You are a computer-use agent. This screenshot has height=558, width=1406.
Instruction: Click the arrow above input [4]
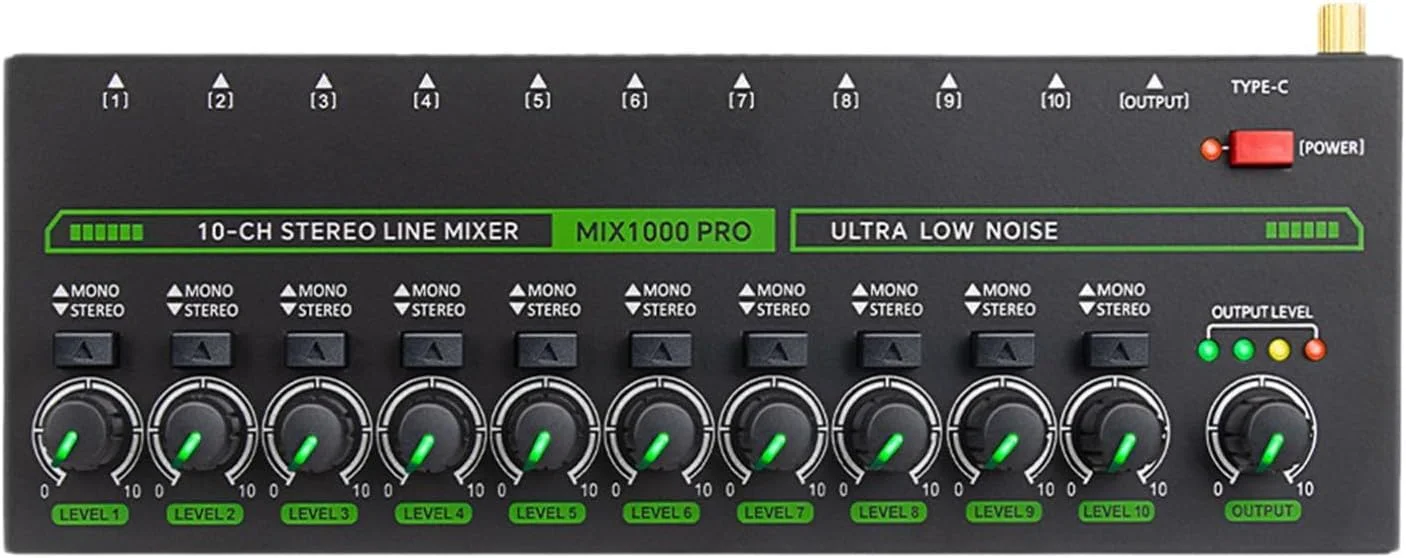click(x=427, y=80)
